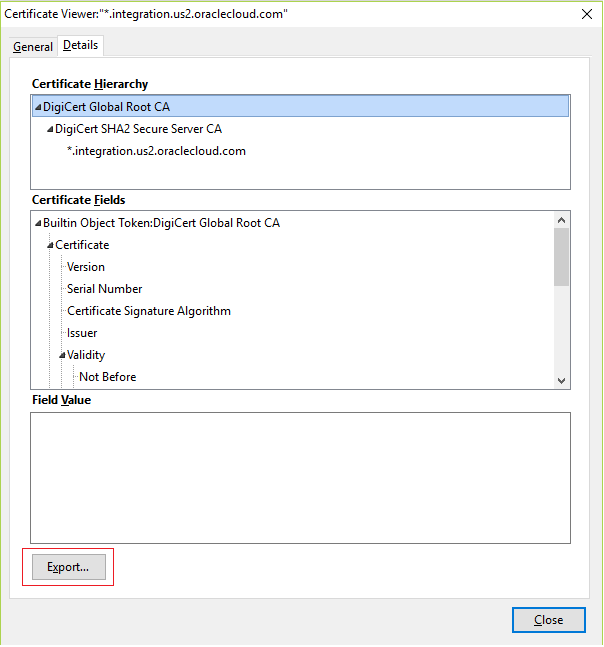Select DigiCert Global Root CA in hierarchy
Image resolution: width=604 pixels, height=647 pixels.
(x=300, y=106)
